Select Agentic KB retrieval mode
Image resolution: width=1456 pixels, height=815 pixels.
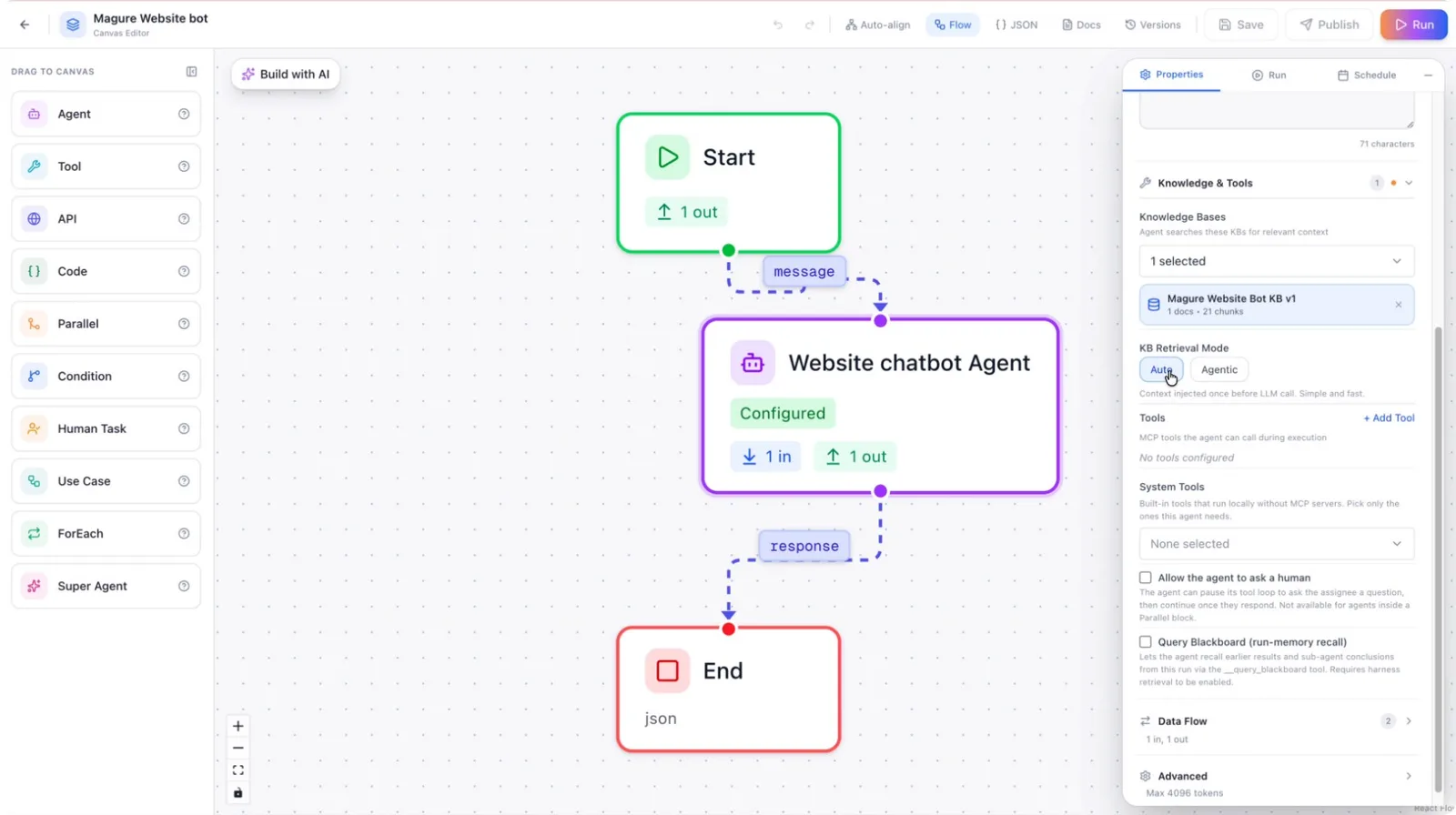(x=1219, y=369)
